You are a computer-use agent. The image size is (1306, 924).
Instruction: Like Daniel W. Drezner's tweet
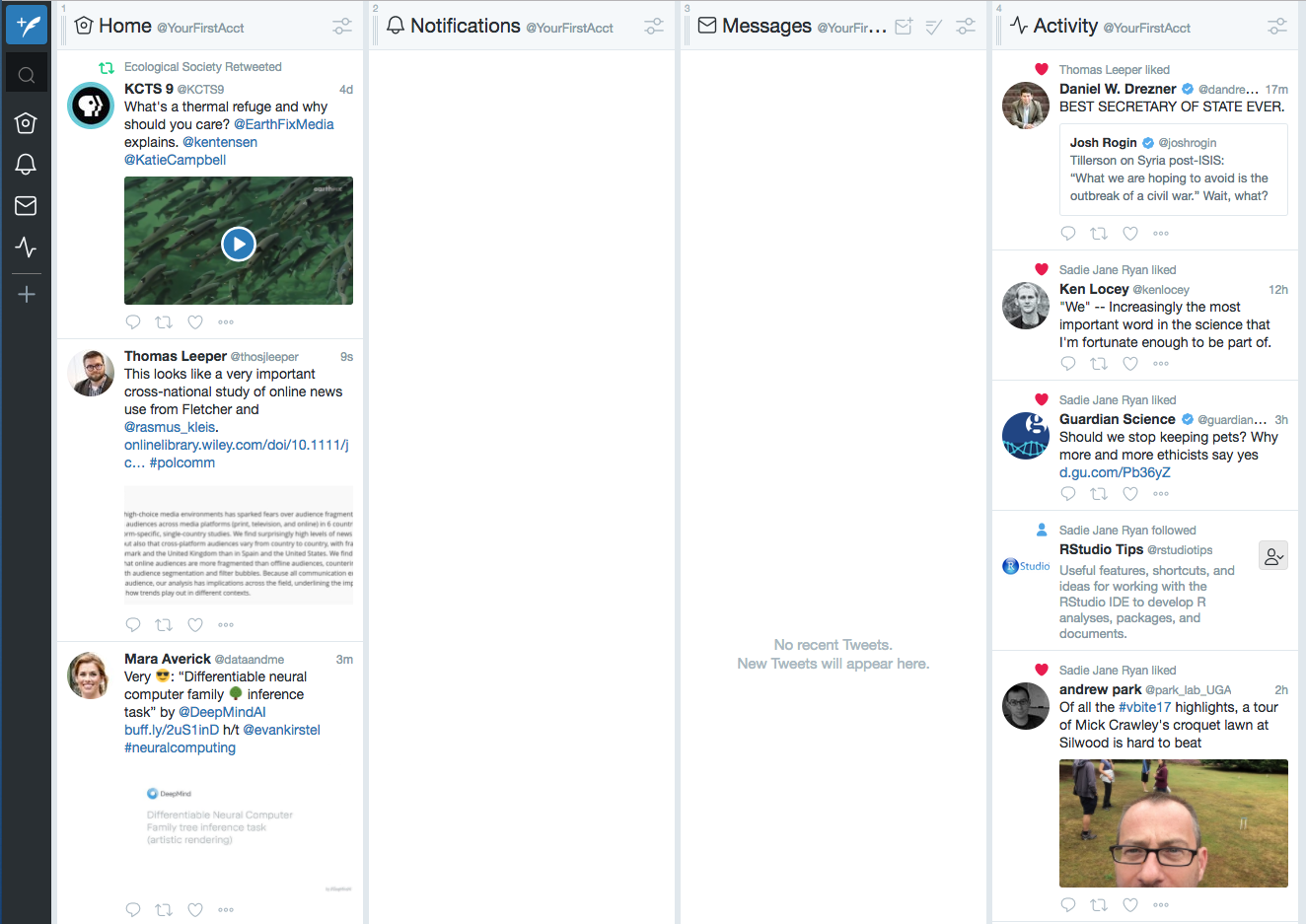click(1130, 233)
